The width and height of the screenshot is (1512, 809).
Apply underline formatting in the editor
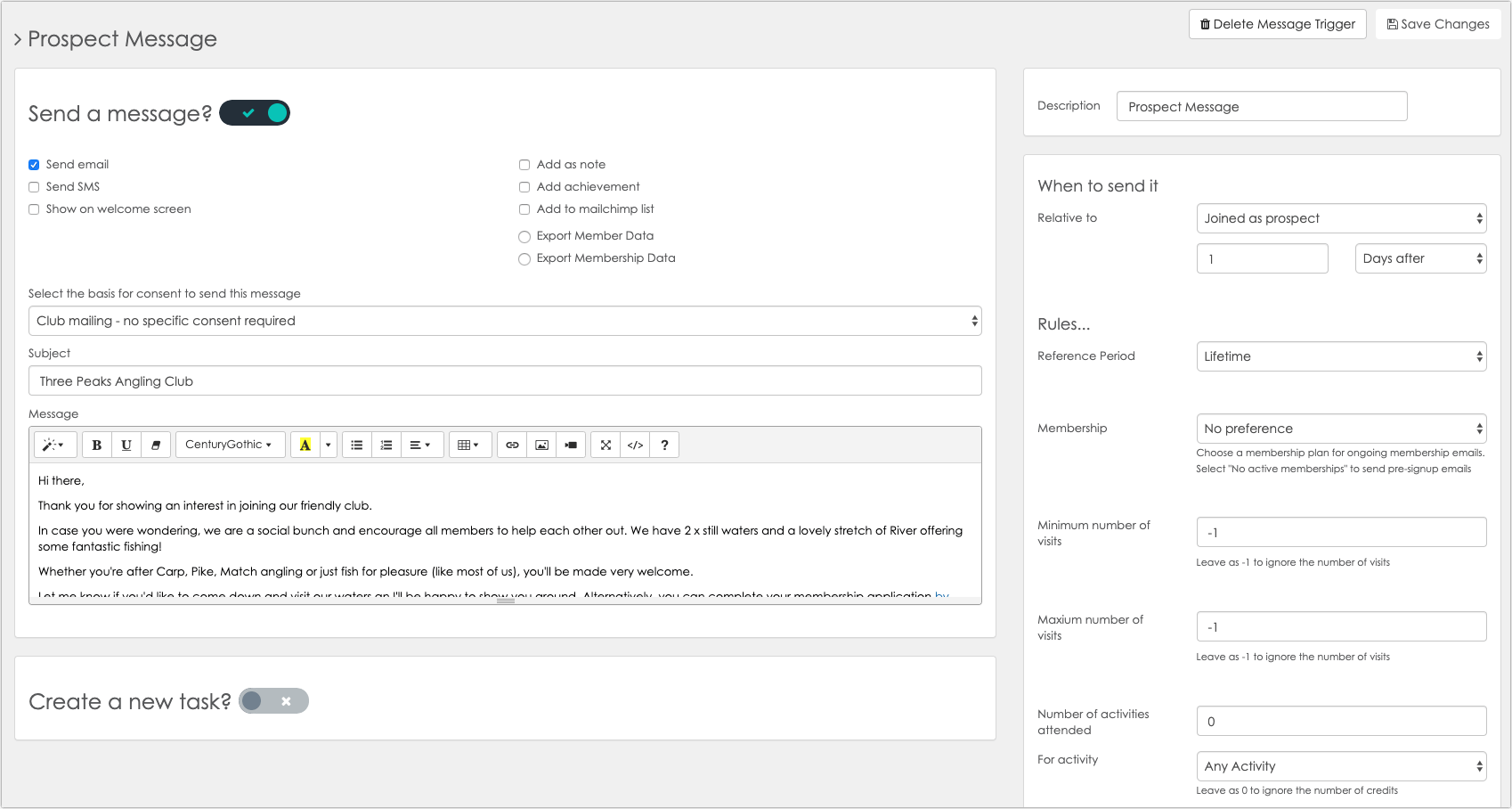[126, 445]
